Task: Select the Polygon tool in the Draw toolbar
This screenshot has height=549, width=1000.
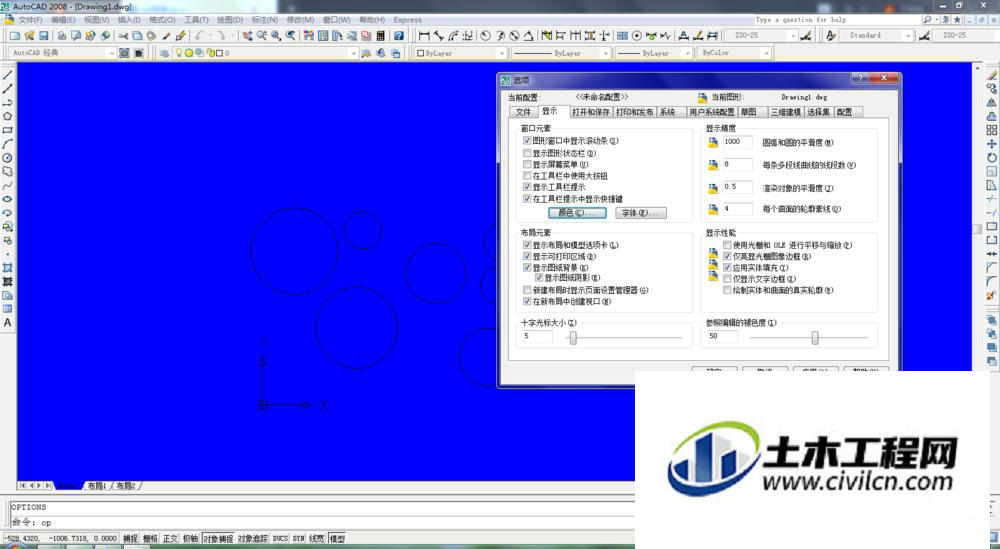Action: coord(8,116)
